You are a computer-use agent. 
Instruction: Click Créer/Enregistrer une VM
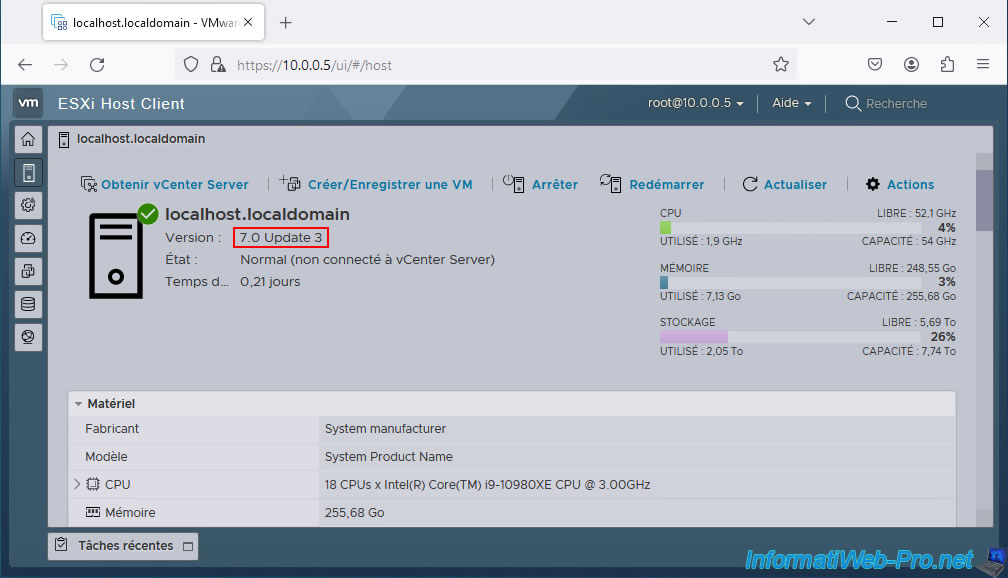point(377,184)
